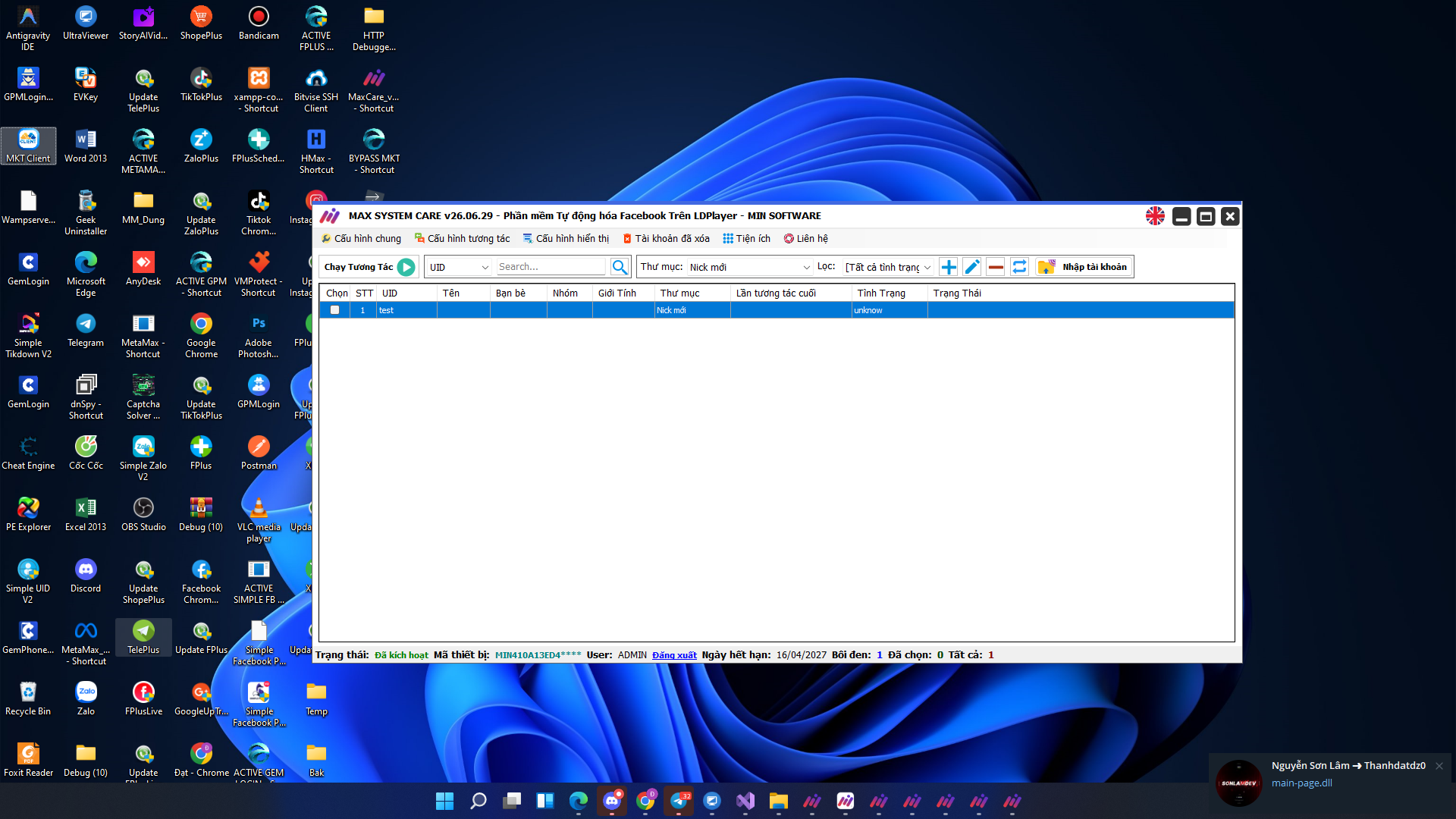This screenshot has height=819, width=1456.
Task: Sort by Lần tương tác cuối header
Action: tap(791, 293)
